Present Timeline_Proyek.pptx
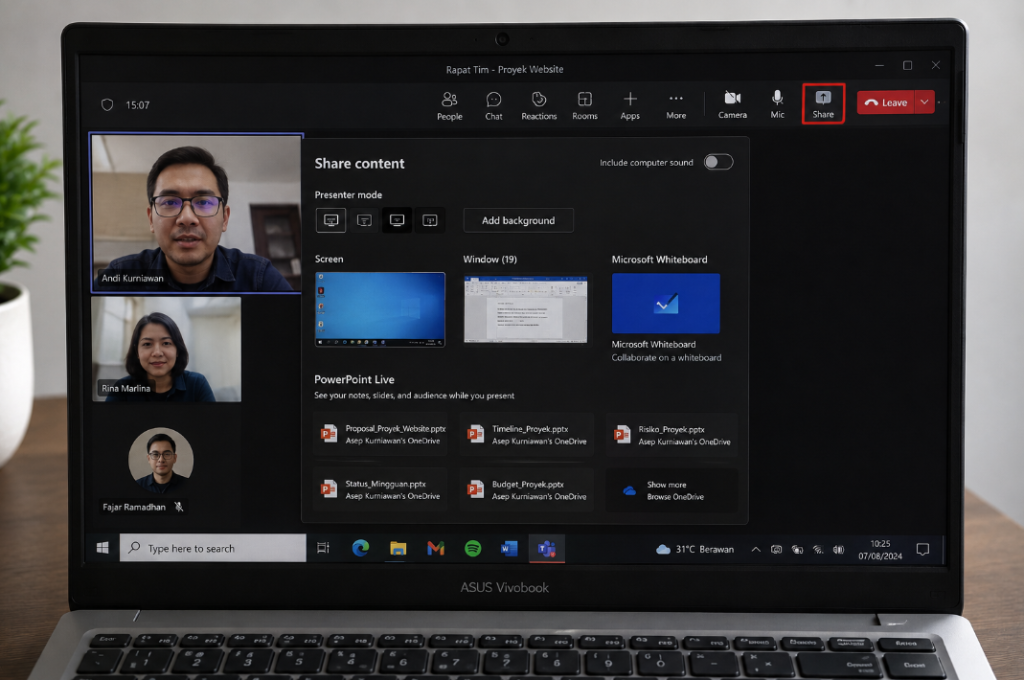The width and height of the screenshot is (1024, 680). point(527,434)
